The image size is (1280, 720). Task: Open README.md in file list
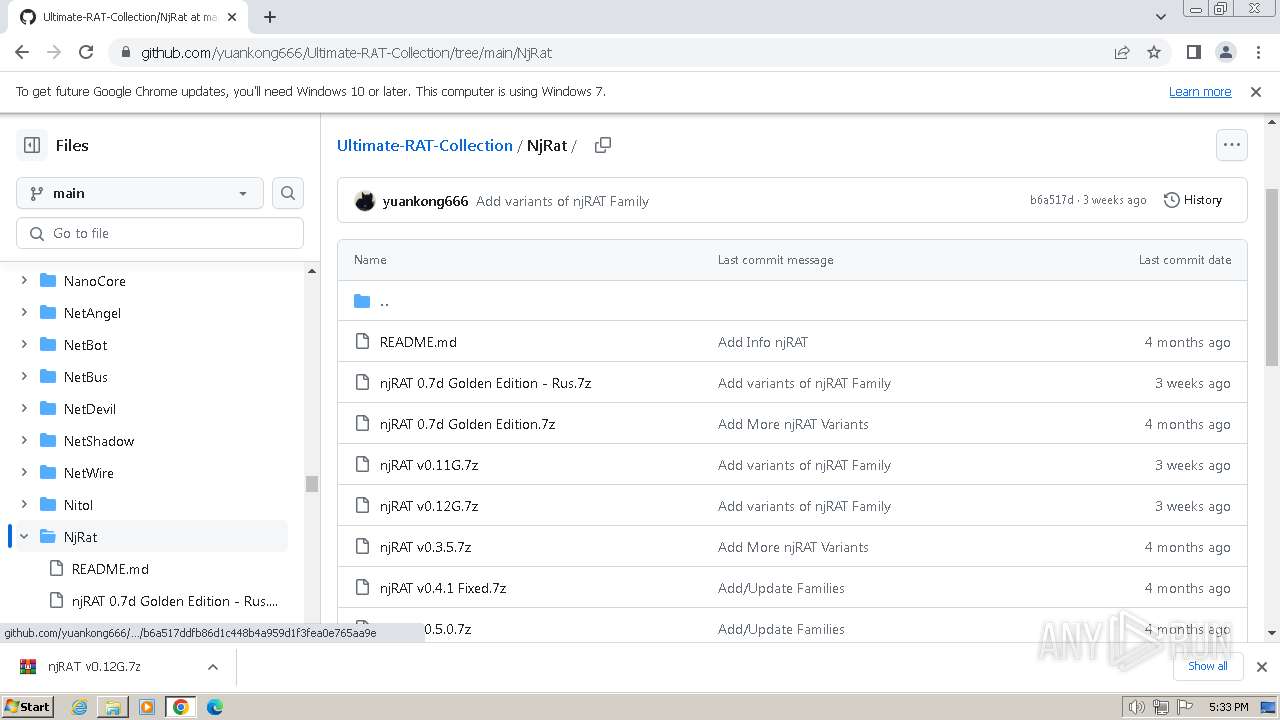(x=418, y=342)
